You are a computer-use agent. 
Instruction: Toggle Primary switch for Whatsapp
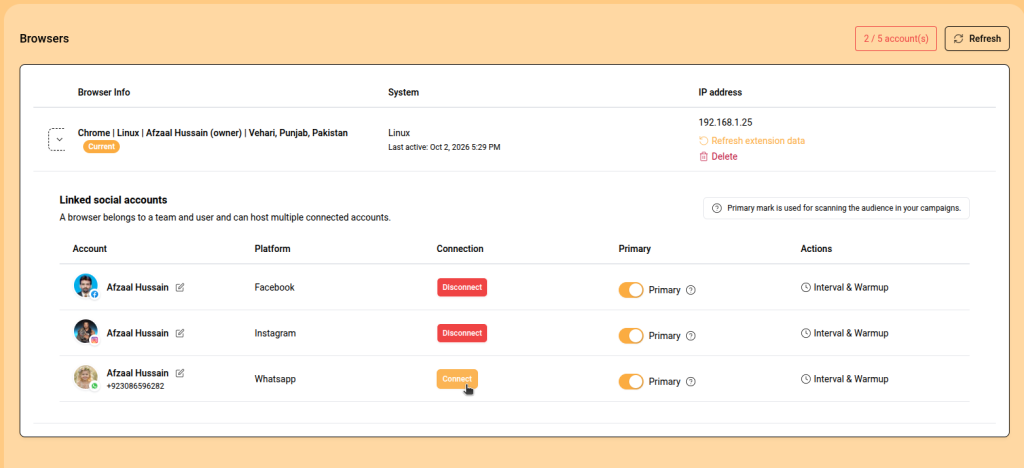(631, 381)
